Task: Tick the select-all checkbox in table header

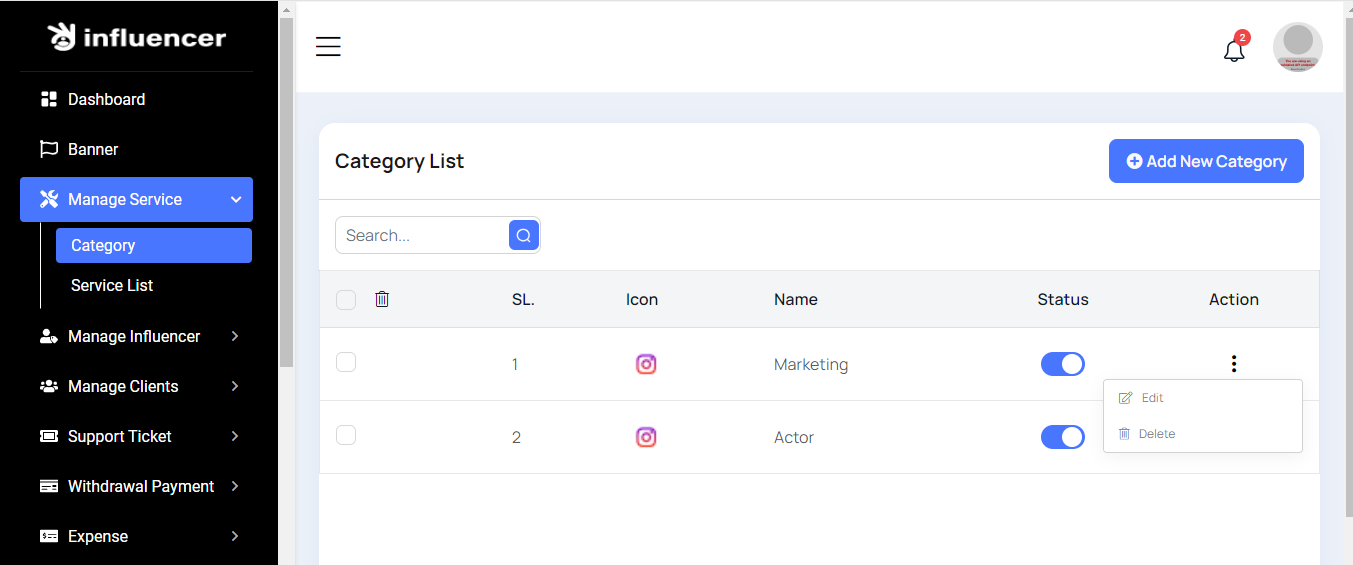Action: point(346,300)
